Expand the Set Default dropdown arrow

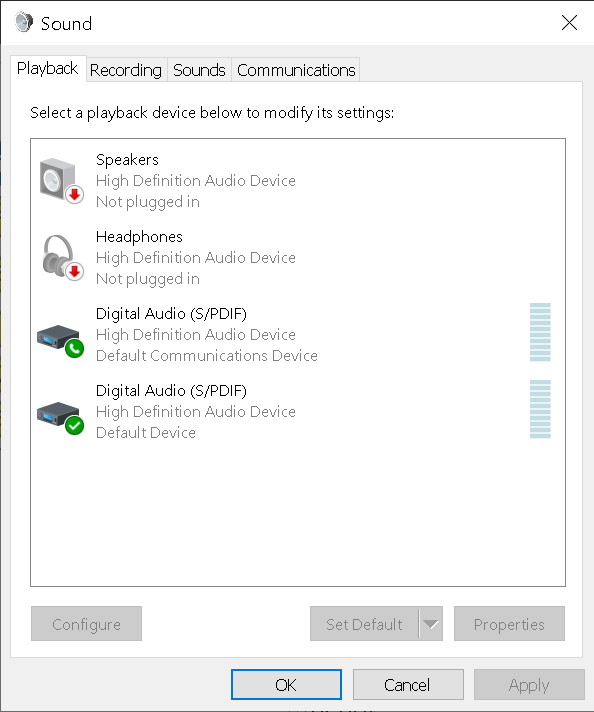[x=431, y=624]
